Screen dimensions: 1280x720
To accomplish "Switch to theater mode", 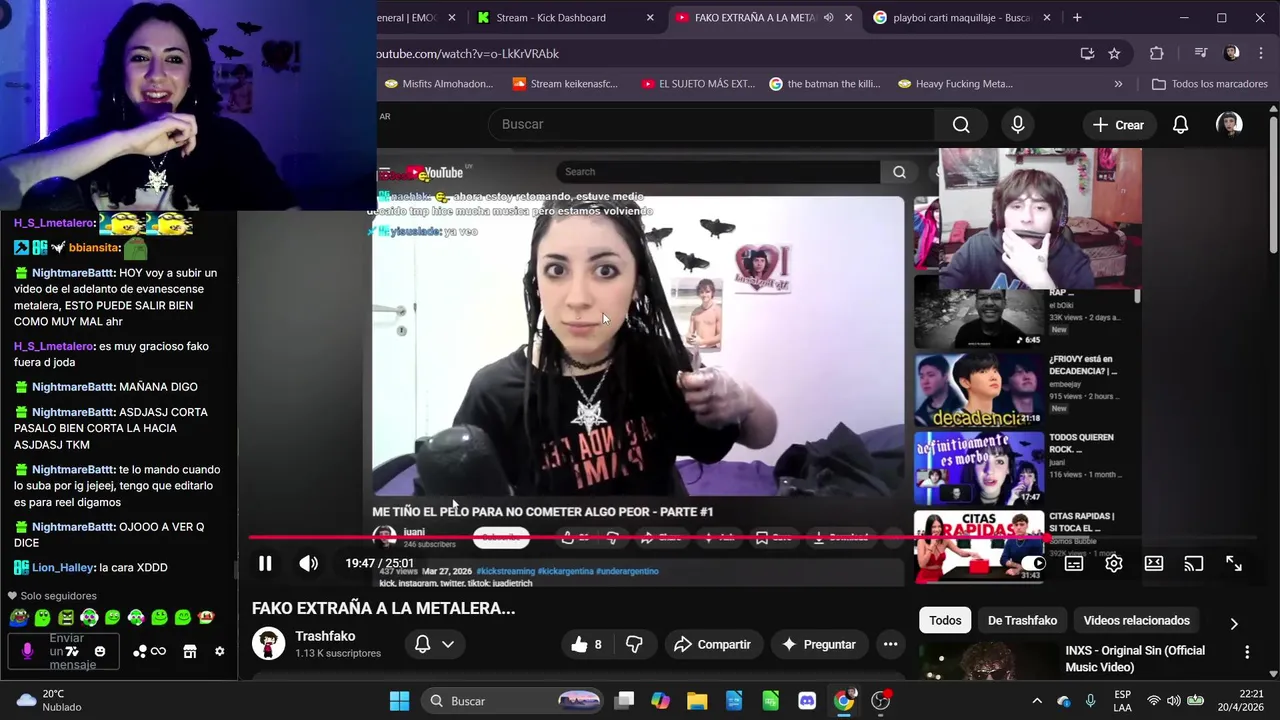I will [1154, 564].
